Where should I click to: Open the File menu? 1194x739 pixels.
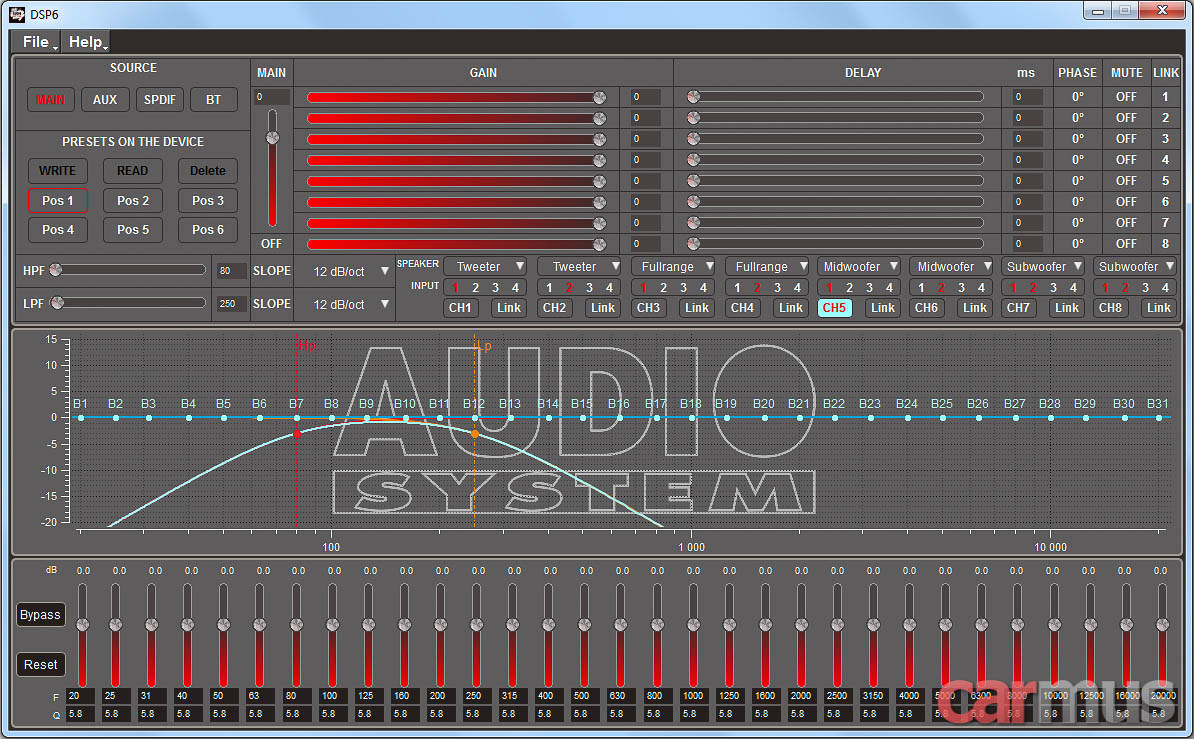35,42
